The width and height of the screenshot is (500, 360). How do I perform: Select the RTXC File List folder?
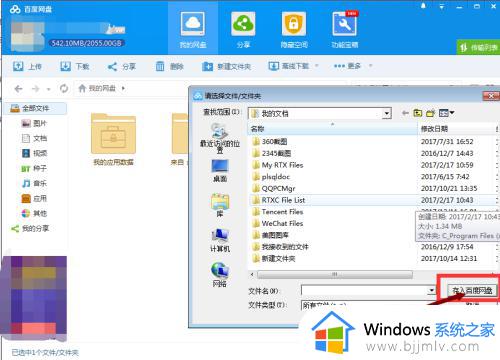[279, 200]
